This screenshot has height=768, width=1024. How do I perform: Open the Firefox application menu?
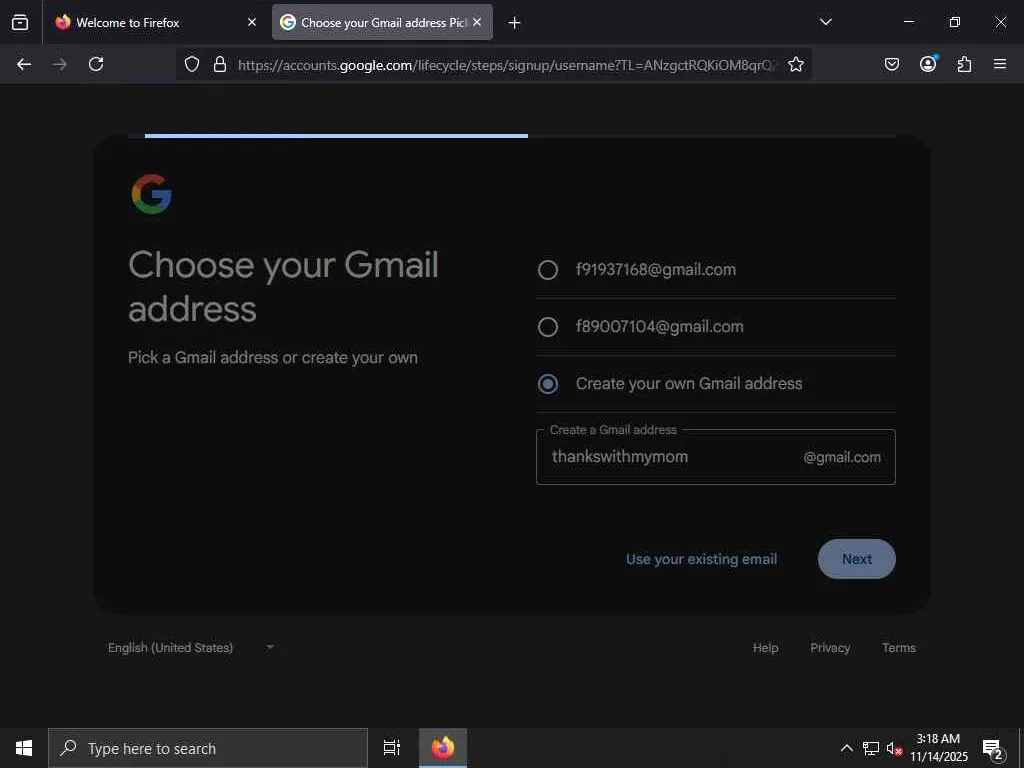1000,64
